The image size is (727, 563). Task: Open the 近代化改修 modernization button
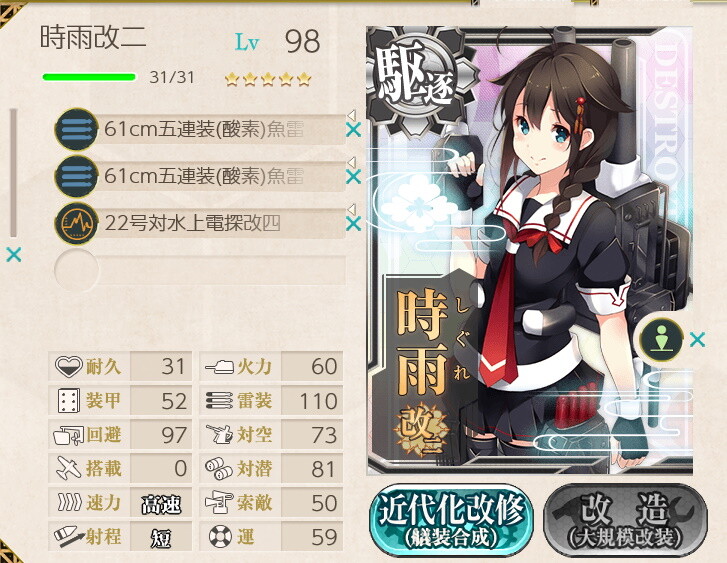[452, 520]
